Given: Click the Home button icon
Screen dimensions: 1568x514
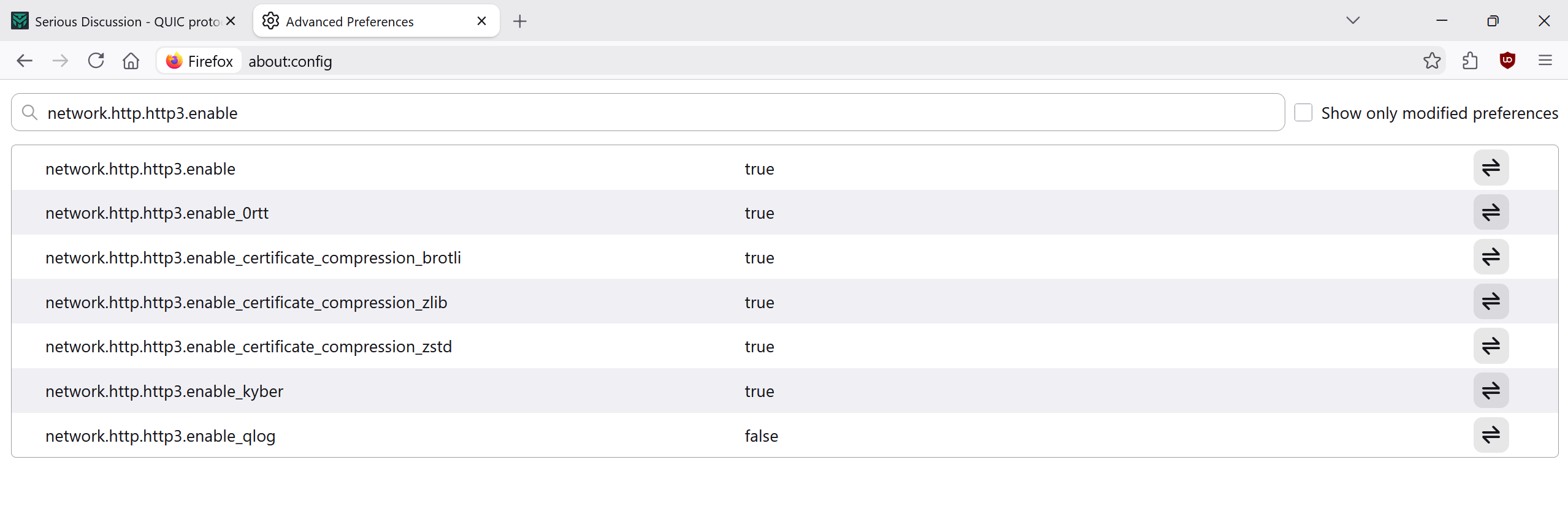Looking at the screenshot, I should coord(131,61).
